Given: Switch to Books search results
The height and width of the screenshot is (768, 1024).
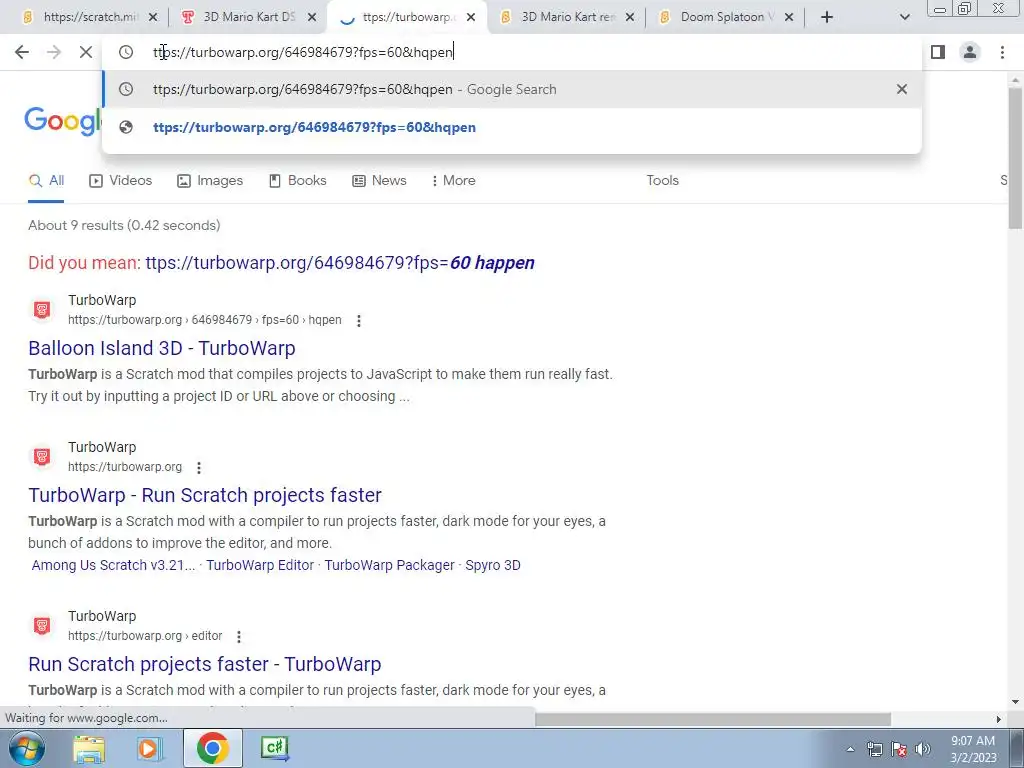Looking at the screenshot, I should (297, 181).
